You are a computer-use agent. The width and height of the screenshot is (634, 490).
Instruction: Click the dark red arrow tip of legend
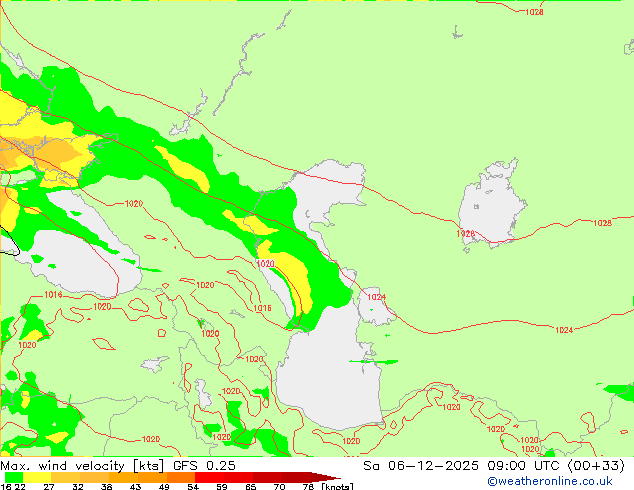click(x=326, y=477)
